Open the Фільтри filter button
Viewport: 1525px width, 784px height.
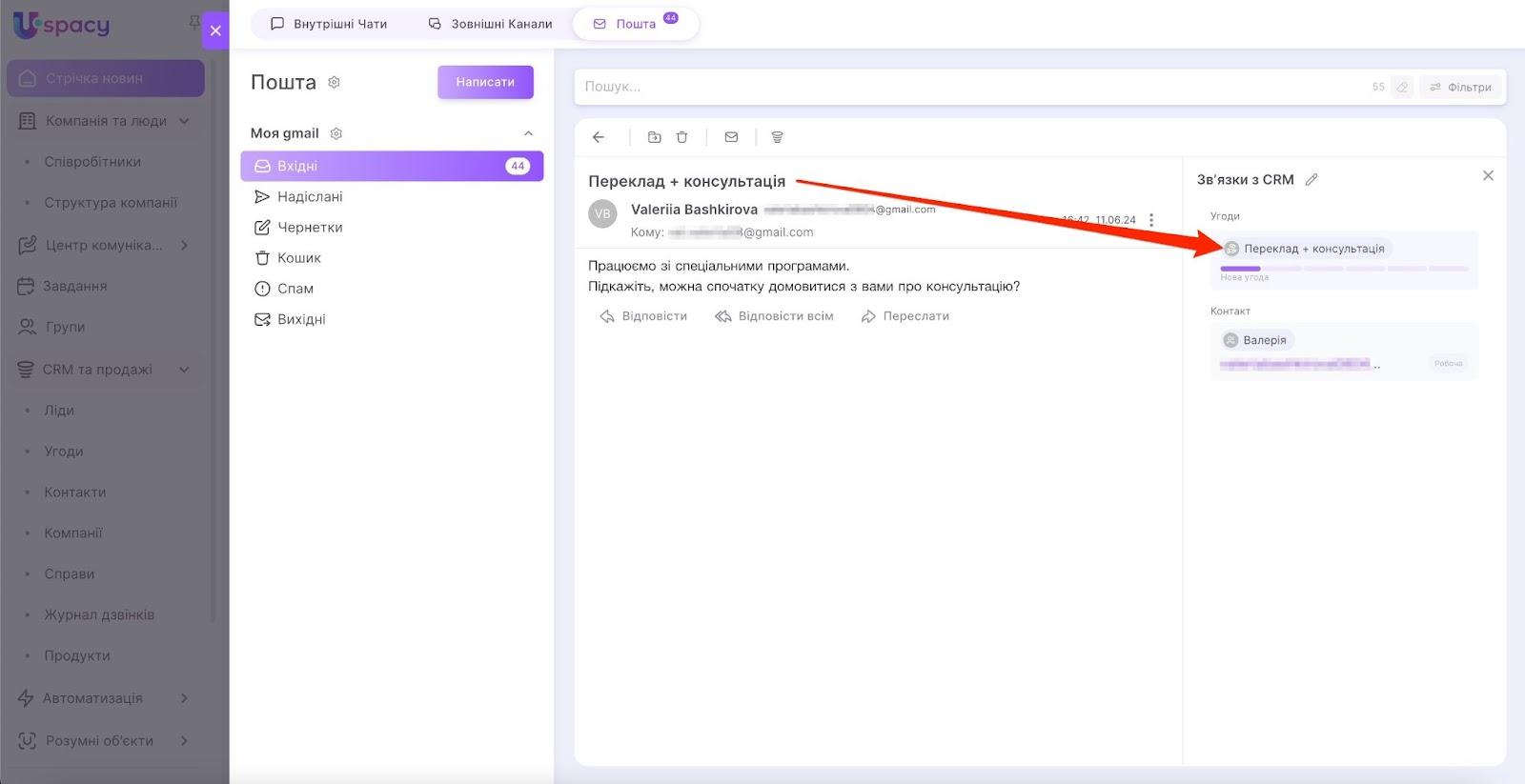pos(1460,87)
